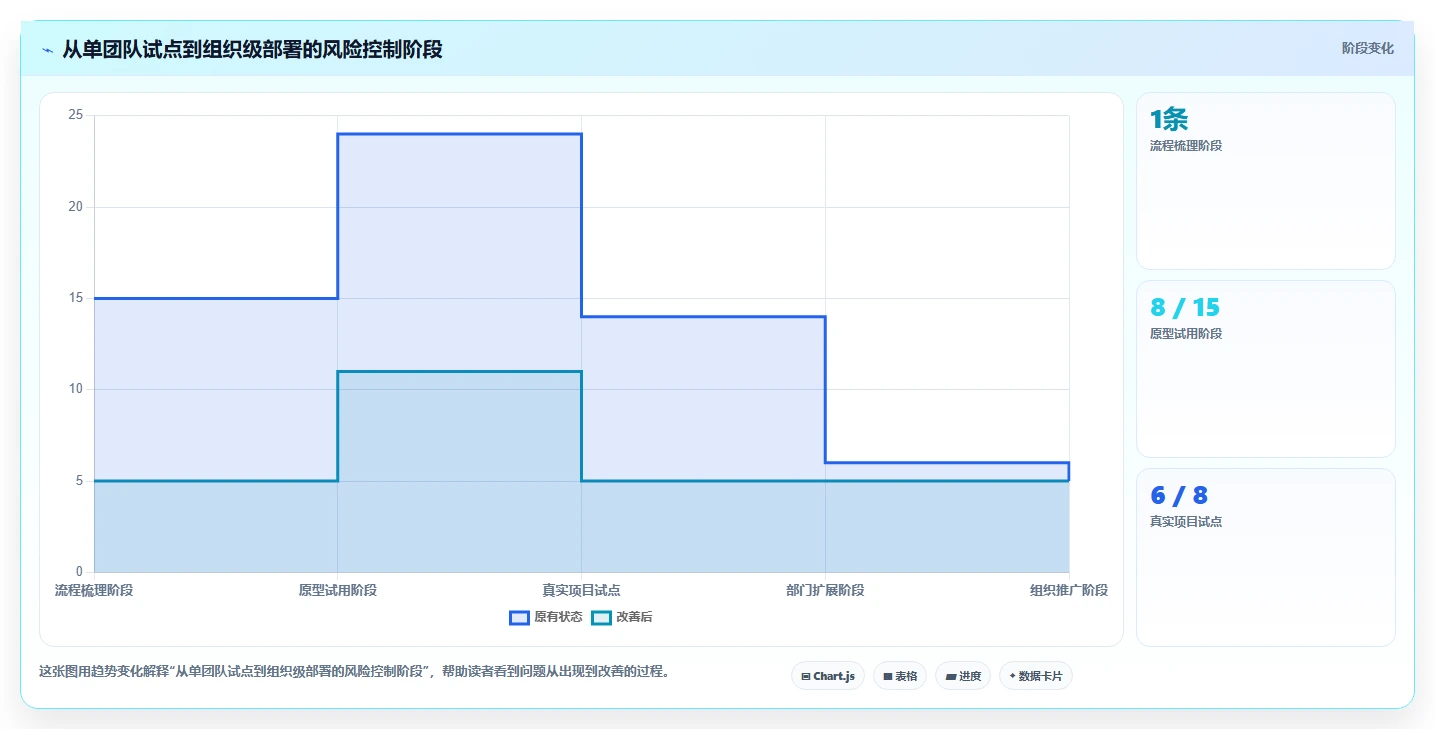1435x729 pixels.
Task: Open the 6 / 8 真实项目试点 card
Action: (1265, 558)
